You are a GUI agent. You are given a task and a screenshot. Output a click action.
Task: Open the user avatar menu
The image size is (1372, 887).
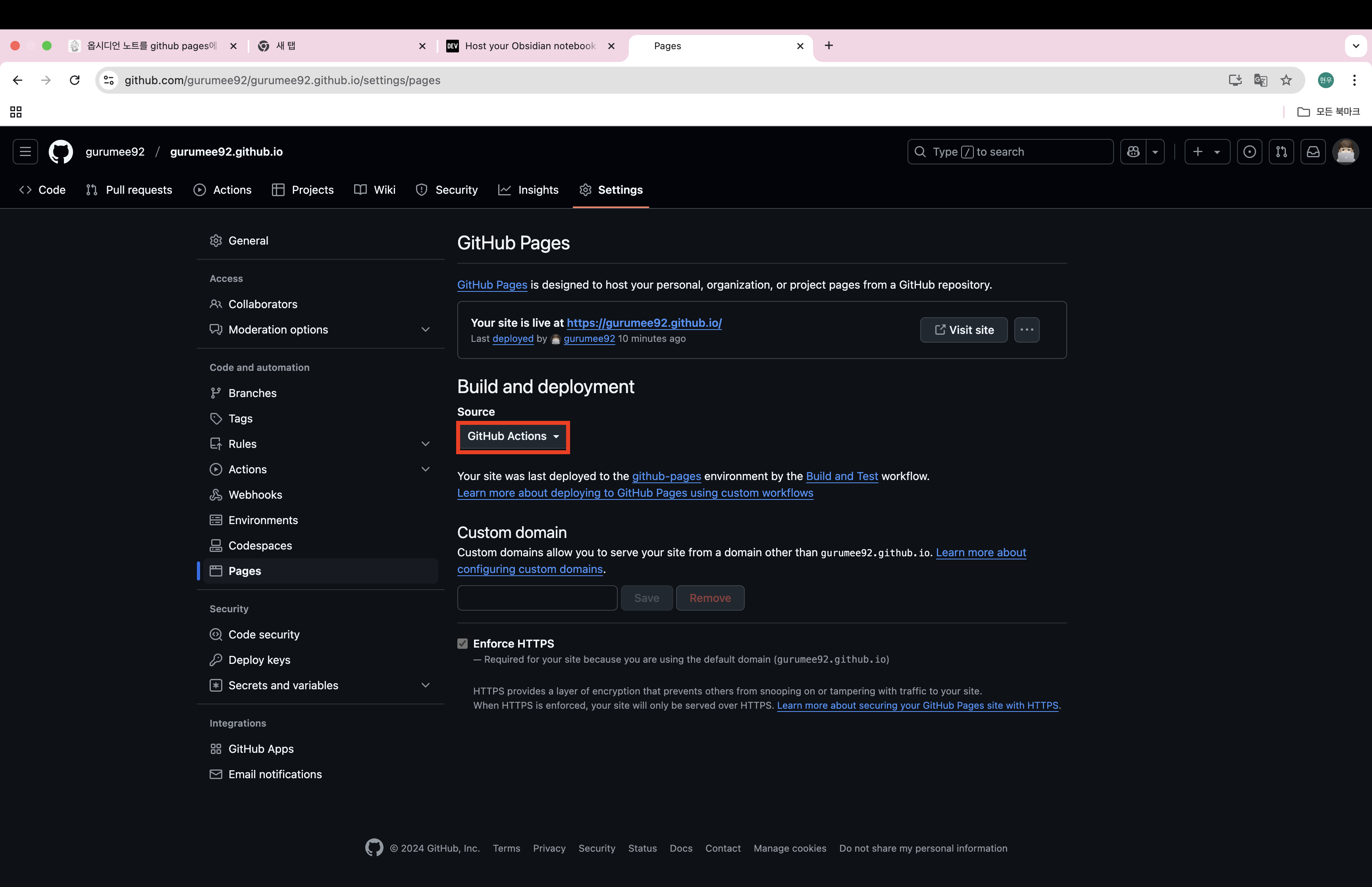(1345, 152)
